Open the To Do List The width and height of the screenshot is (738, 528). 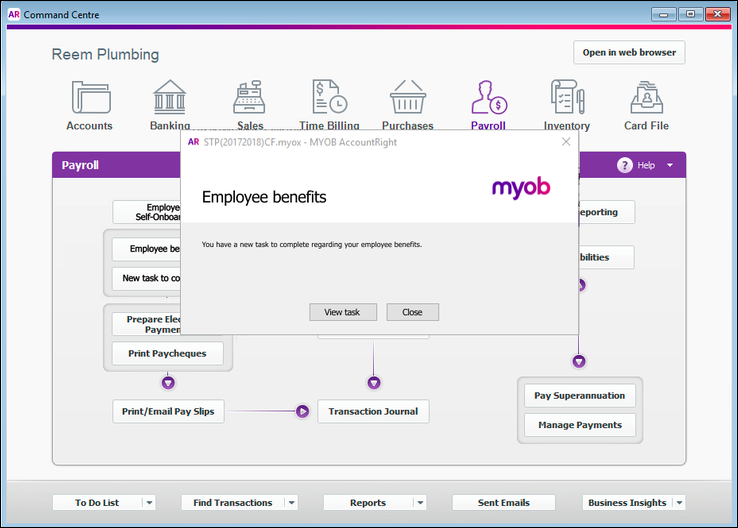tap(97, 503)
